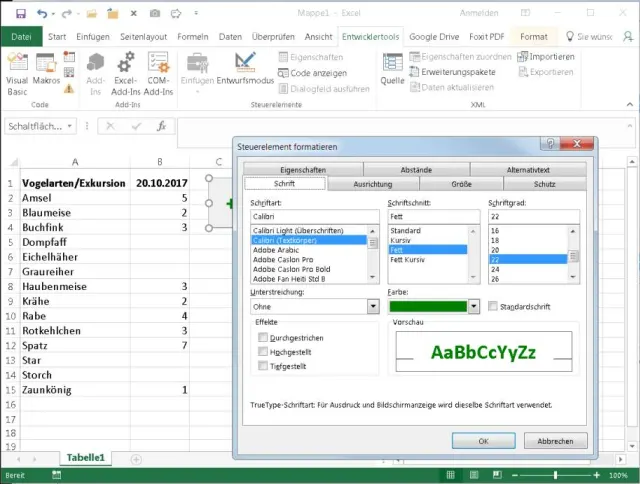Click the Abbrechen button
This screenshot has height=484, width=640.
point(555,440)
